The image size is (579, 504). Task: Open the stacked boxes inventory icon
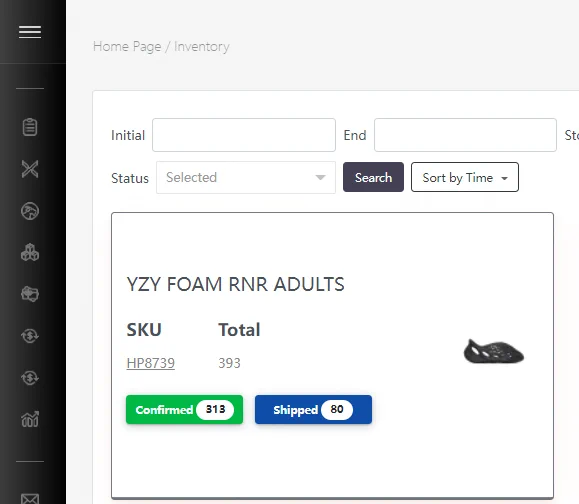30,253
